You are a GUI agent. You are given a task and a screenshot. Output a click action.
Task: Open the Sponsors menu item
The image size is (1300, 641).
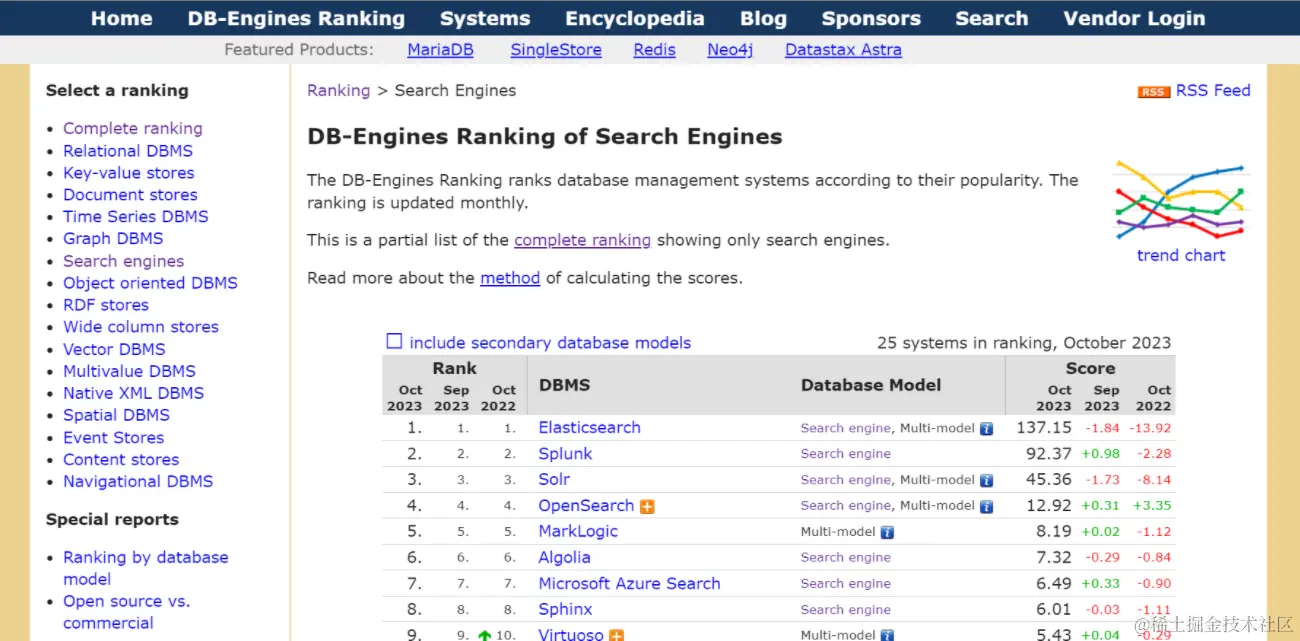(871, 18)
